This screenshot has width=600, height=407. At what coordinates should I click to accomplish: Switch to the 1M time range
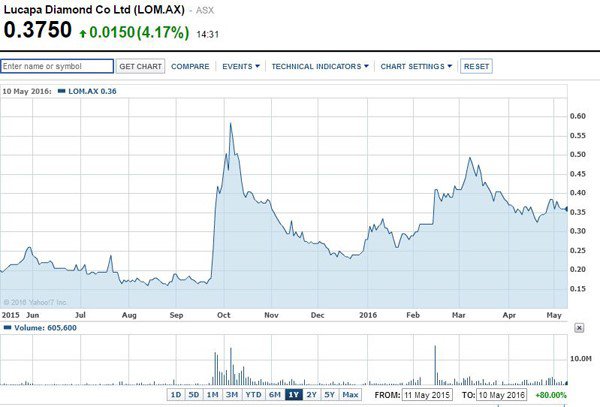(x=212, y=394)
